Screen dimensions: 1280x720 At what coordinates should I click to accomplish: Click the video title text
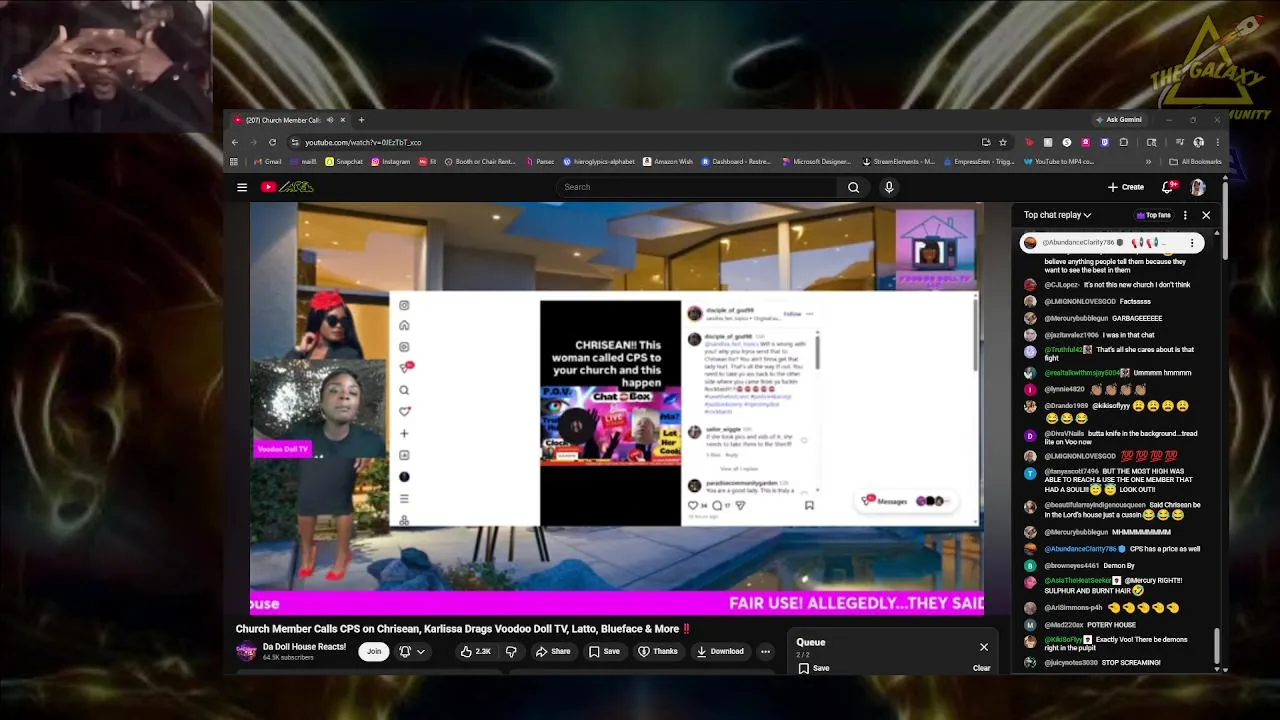[x=463, y=629]
